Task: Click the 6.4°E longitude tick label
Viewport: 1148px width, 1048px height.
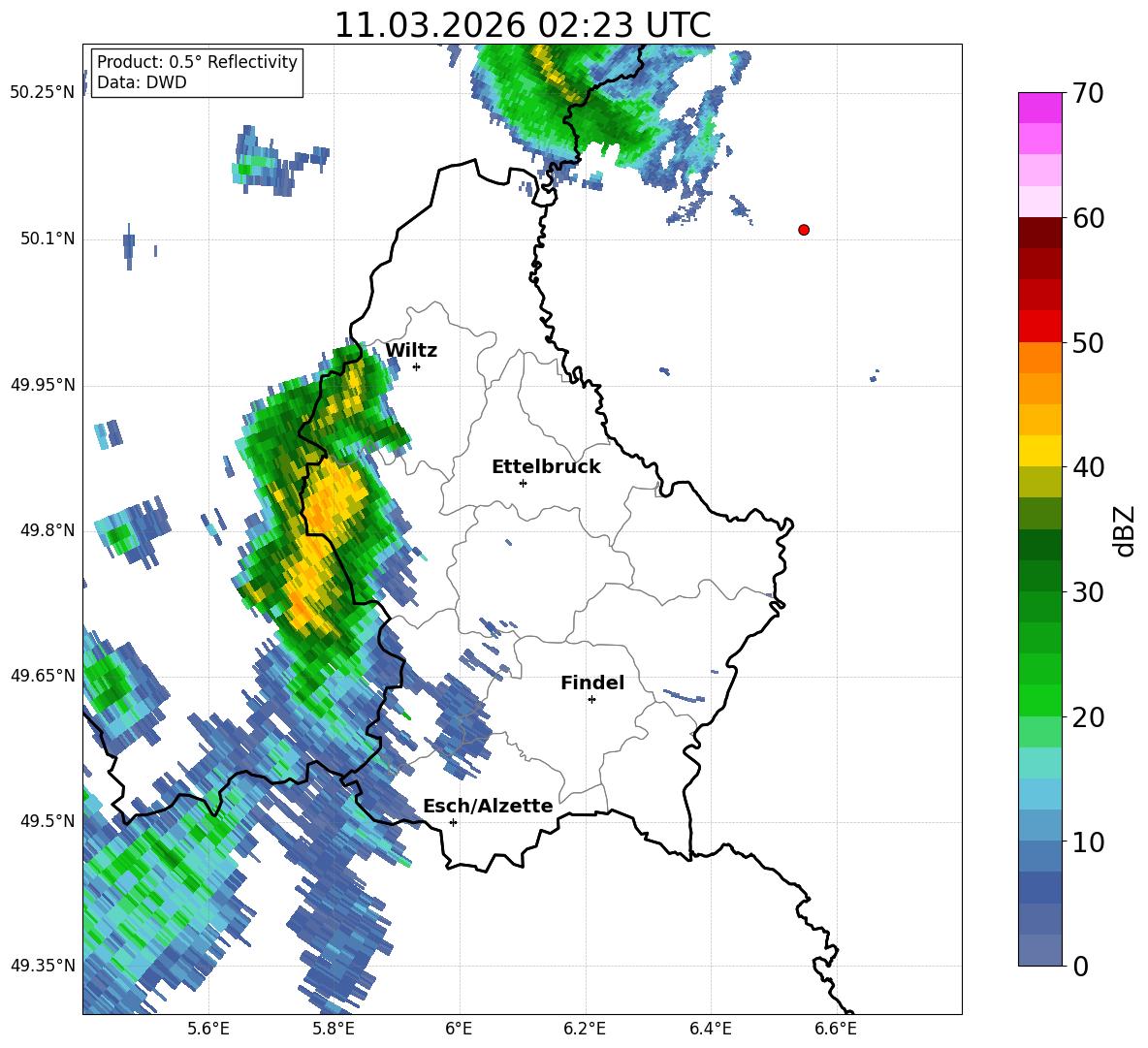Action: click(x=710, y=1029)
